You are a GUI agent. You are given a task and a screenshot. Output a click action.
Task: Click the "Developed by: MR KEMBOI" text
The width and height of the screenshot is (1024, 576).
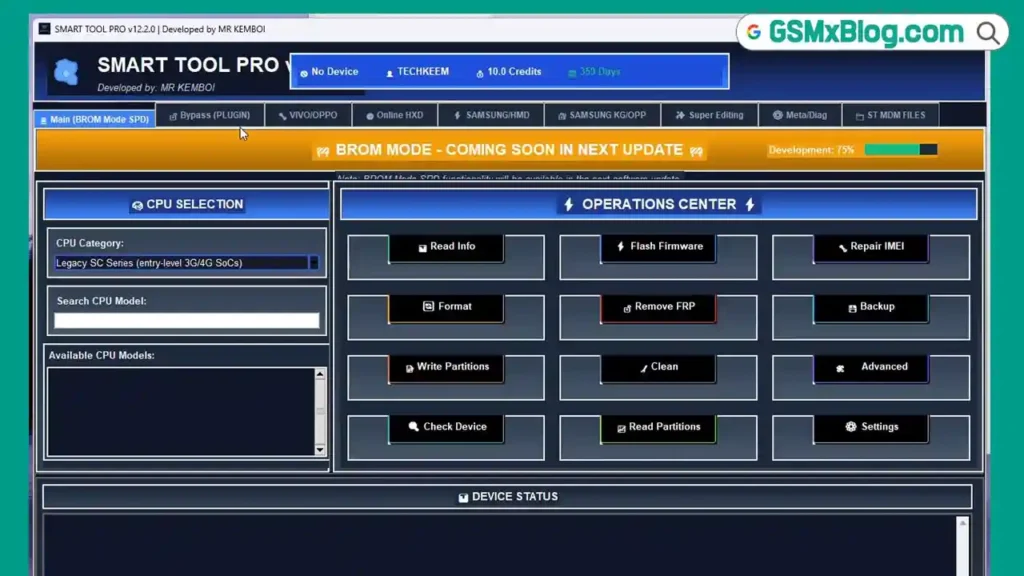click(x=156, y=88)
